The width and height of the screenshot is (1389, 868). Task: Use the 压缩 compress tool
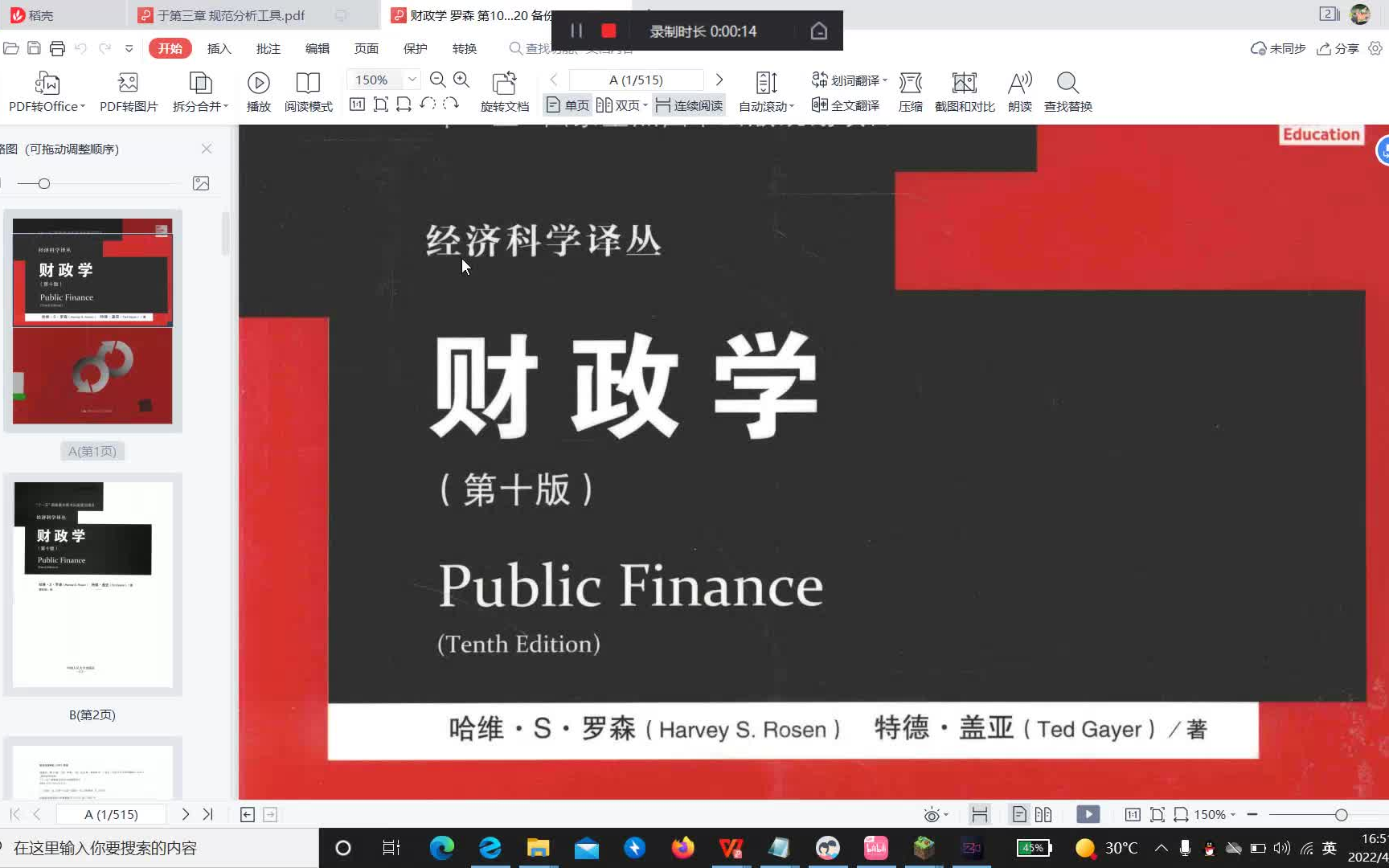[x=911, y=90]
